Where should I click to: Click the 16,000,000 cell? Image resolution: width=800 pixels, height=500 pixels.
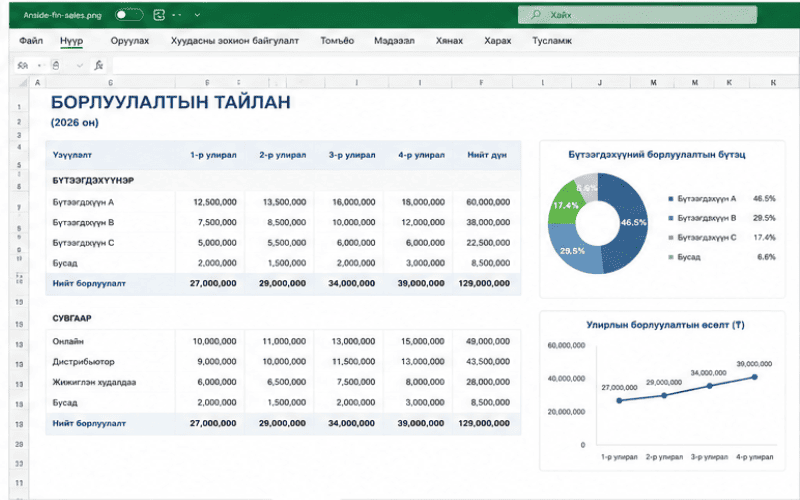[354, 202]
